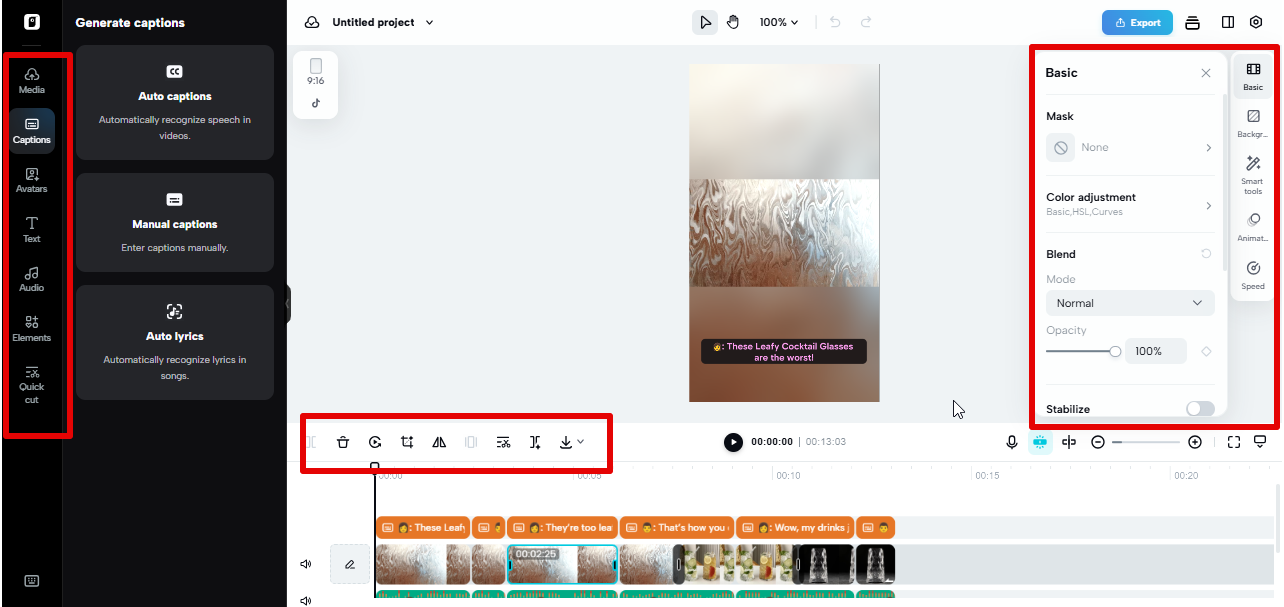Click the zoom in plus icon on timeline

(x=1195, y=442)
